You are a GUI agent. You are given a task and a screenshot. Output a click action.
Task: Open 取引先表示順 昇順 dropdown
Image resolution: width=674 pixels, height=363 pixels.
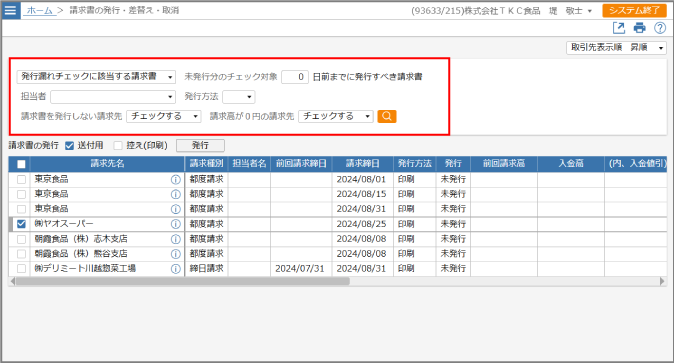pyautogui.click(x=616, y=47)
